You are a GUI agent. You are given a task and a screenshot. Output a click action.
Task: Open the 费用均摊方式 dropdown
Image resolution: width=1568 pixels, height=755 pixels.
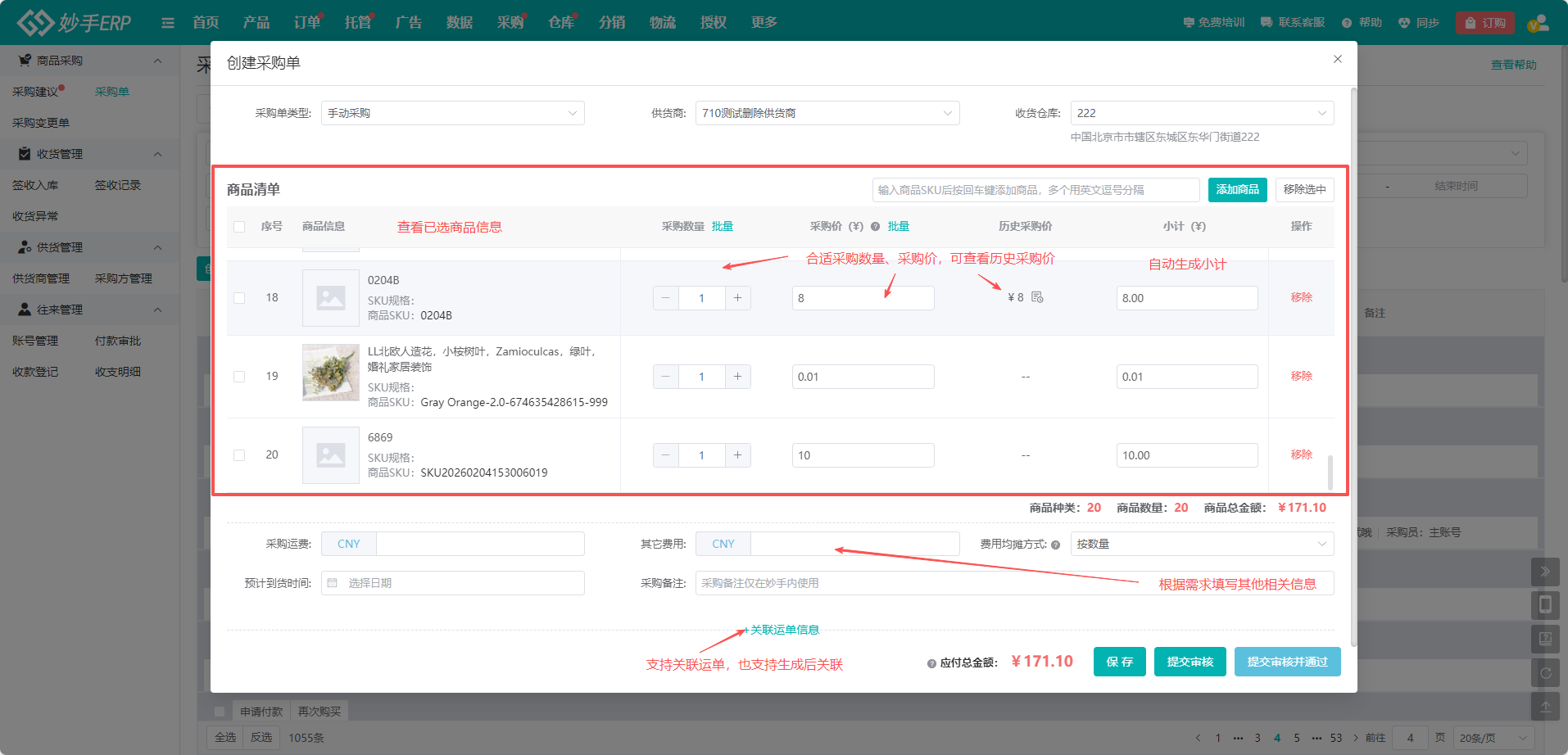click(x=1201, y=544)
